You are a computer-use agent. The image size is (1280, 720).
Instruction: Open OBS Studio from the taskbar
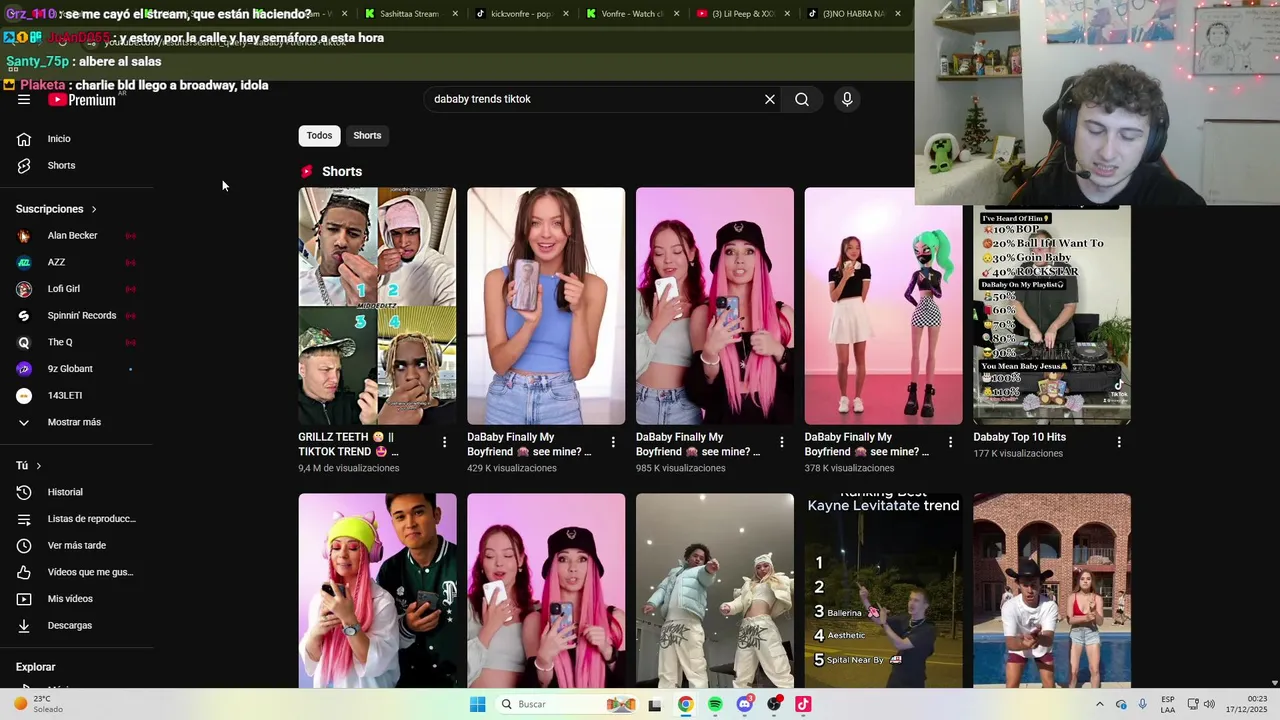[774, 704]
